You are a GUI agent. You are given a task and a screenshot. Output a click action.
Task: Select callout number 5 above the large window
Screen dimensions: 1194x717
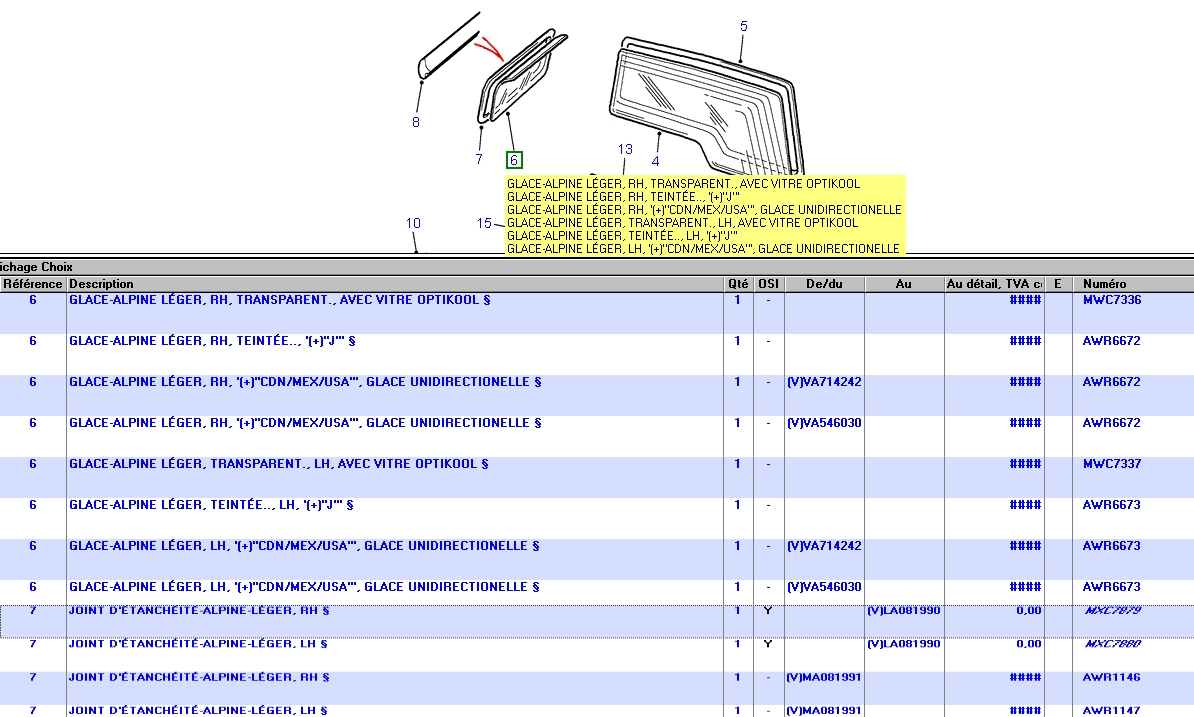pyautogui.click(x=743, y=27)
